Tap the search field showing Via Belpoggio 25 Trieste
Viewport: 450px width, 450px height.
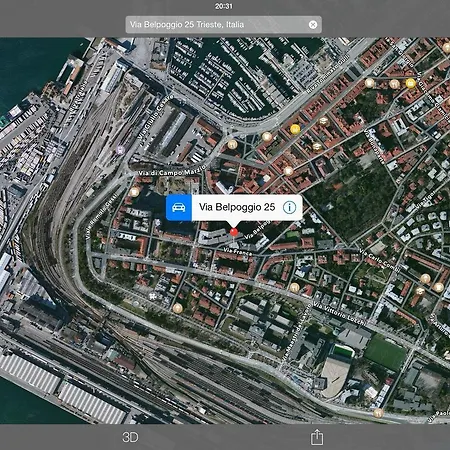[223, 25]
